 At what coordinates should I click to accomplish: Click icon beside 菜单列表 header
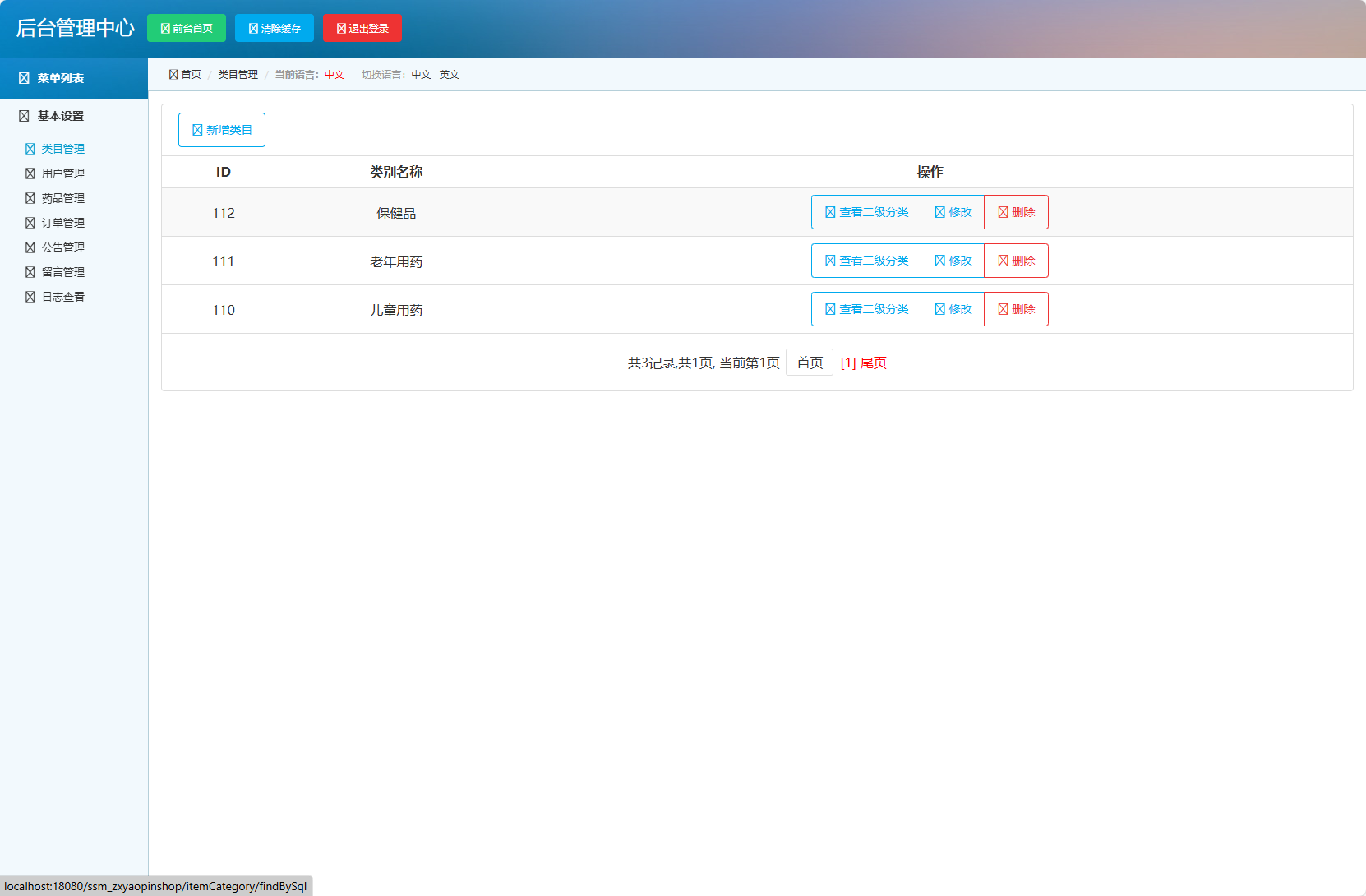[x=24, y=78]
